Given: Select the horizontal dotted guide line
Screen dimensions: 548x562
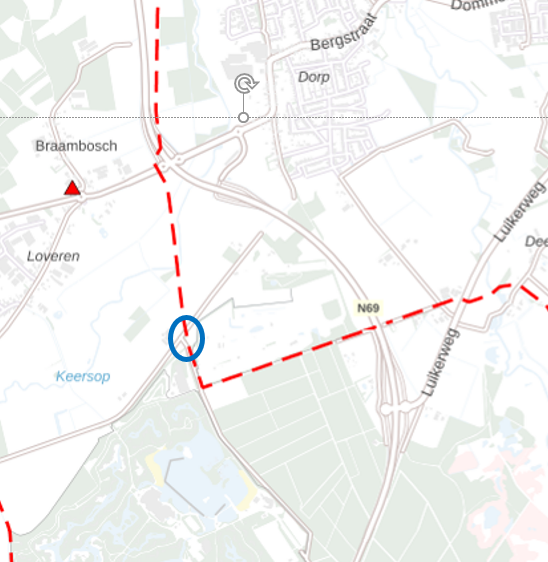Looking at the screenshot, I should click(x=274, y=117).
